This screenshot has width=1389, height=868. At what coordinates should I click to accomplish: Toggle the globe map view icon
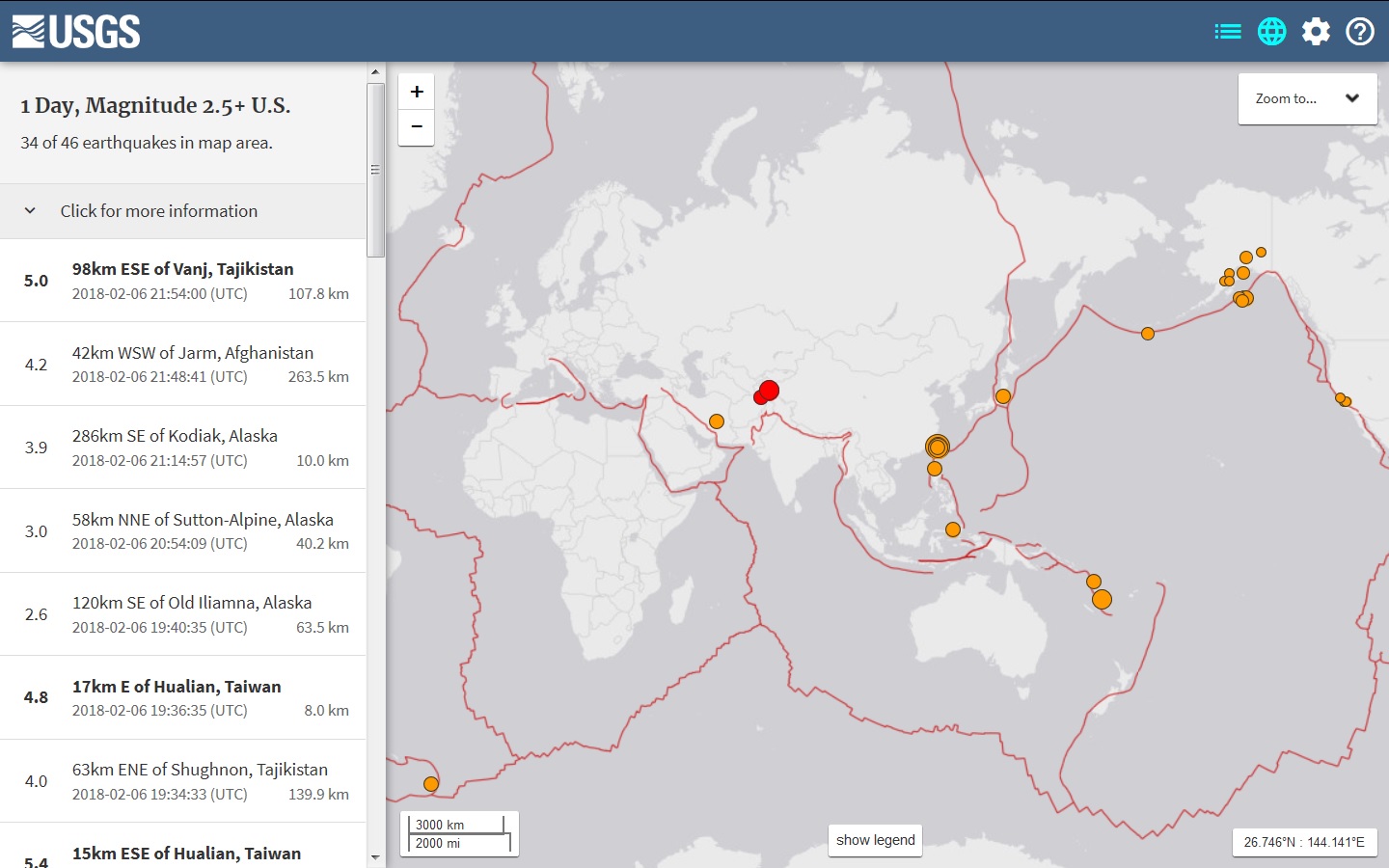1272,32
